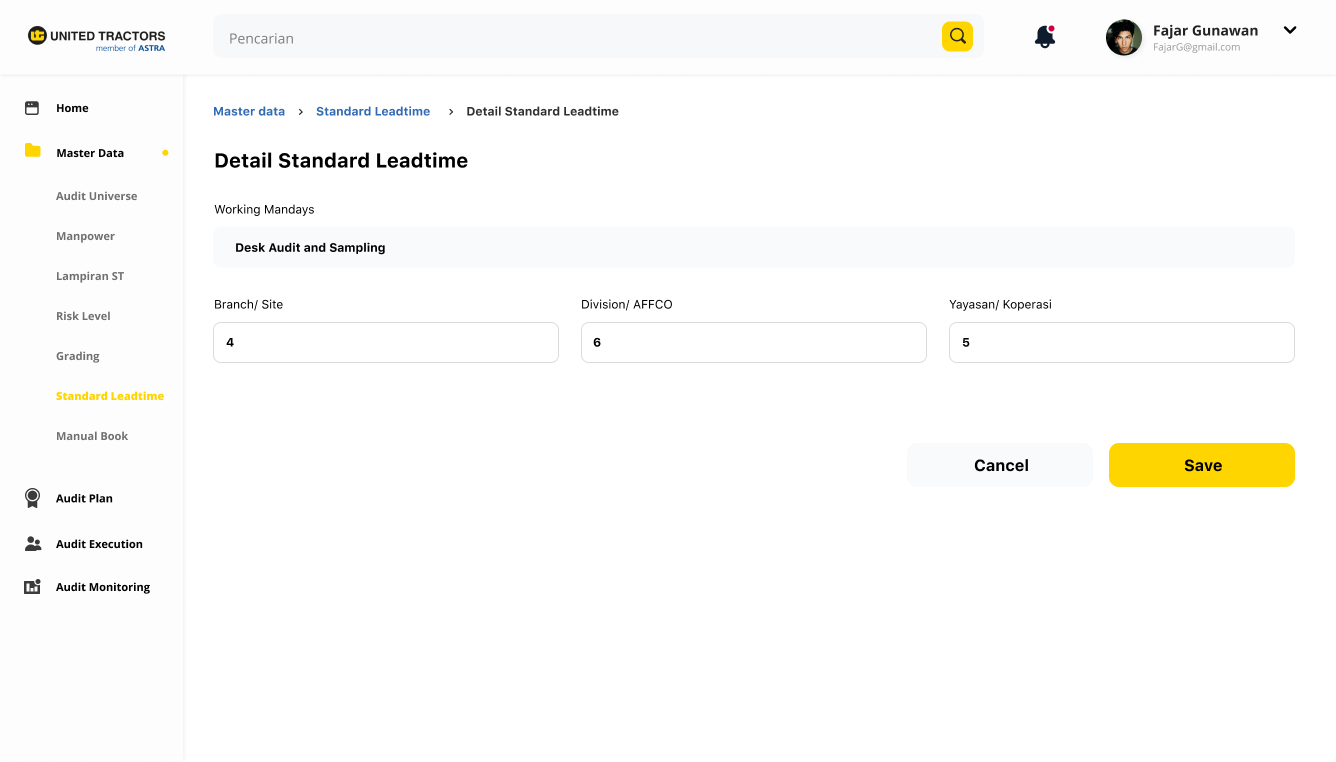Go to Risk Level page
Viewport: 1336px width, 762px height.
coord(83,316)
